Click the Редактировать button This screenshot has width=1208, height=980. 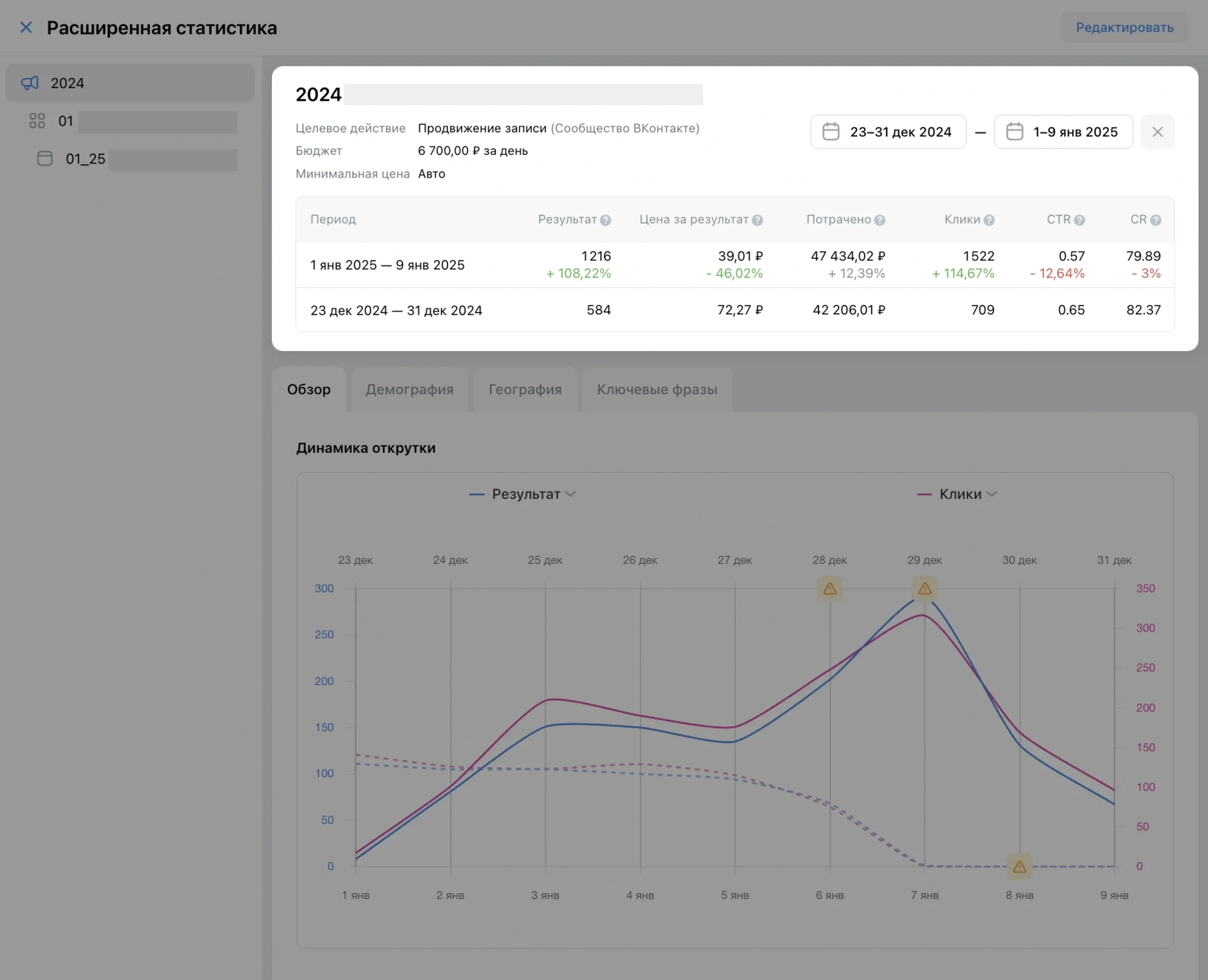(1124, 28)
